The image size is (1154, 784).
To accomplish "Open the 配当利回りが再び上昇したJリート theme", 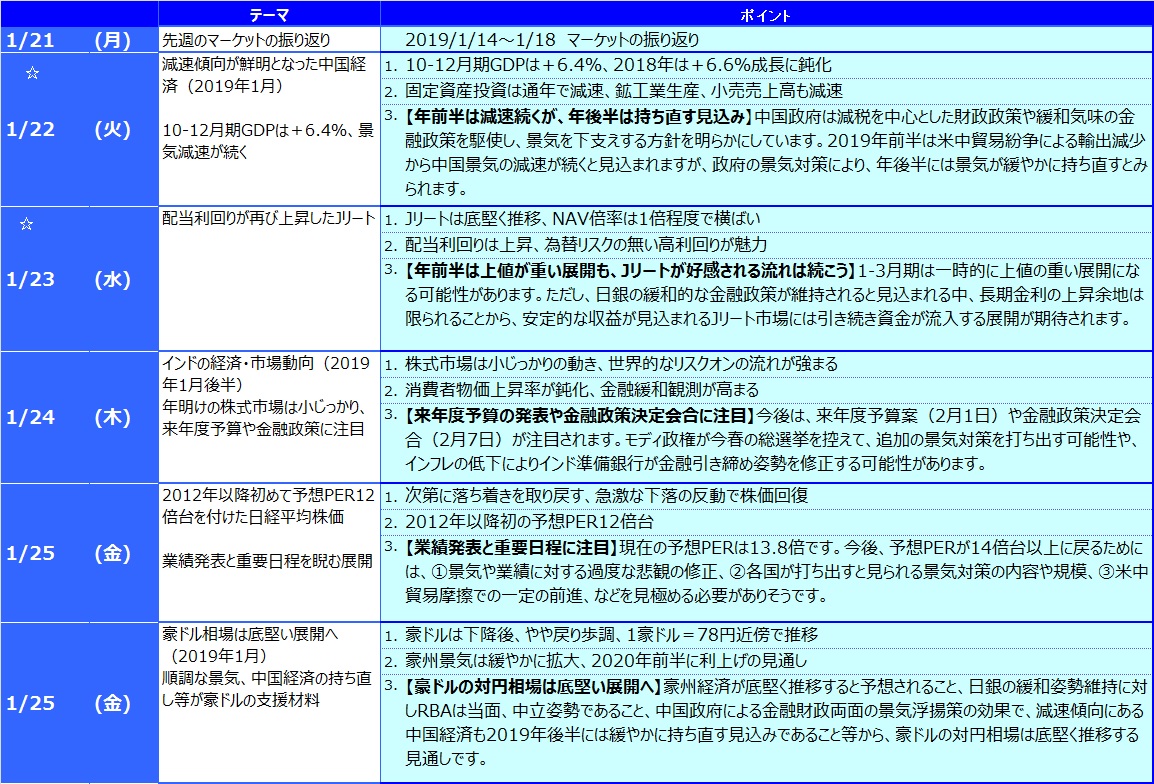I will click(268, 217).
